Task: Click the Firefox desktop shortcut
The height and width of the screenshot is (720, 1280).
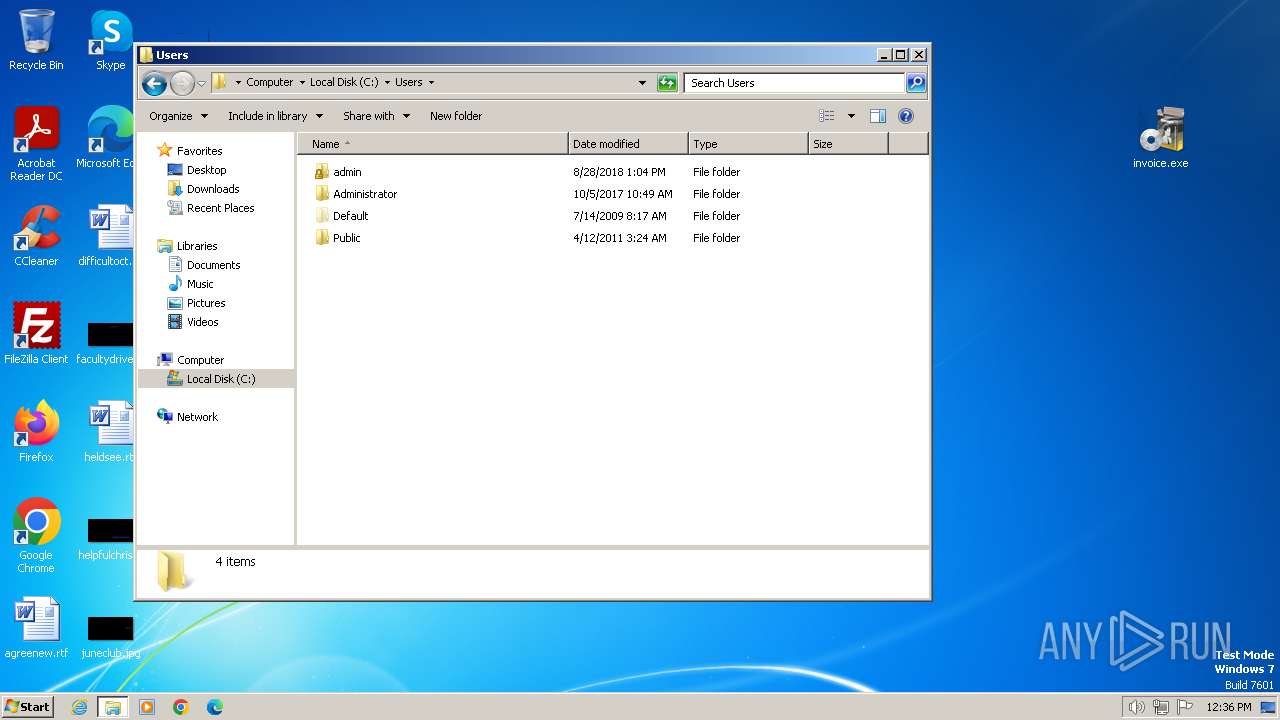Action: (36, 432)
